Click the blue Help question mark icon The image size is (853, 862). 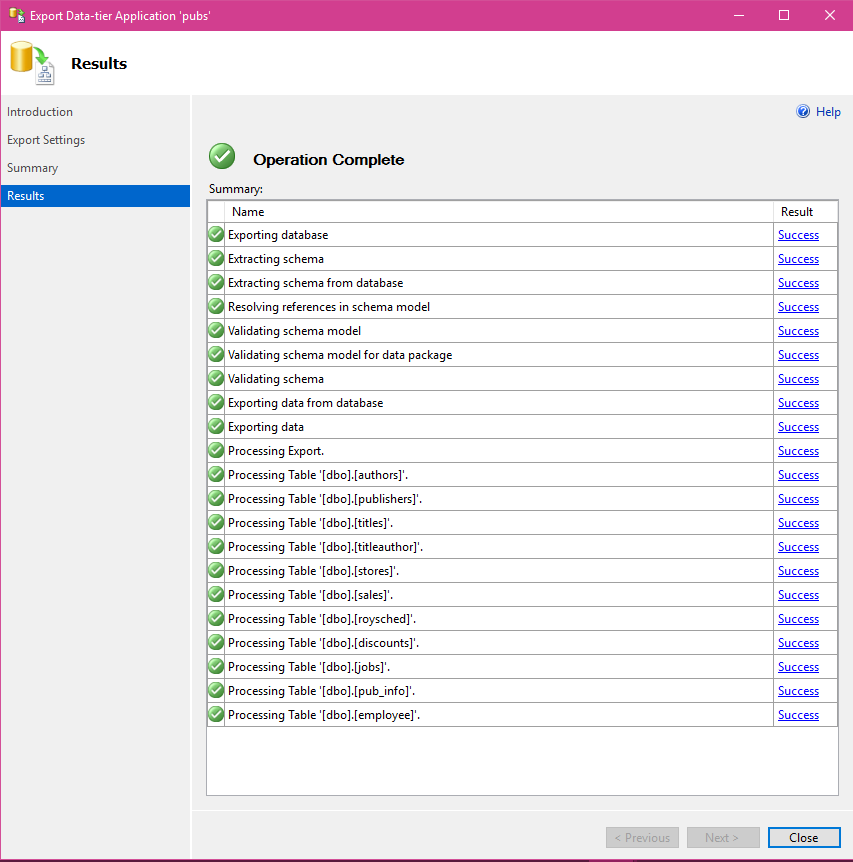(x=803, y=111)
